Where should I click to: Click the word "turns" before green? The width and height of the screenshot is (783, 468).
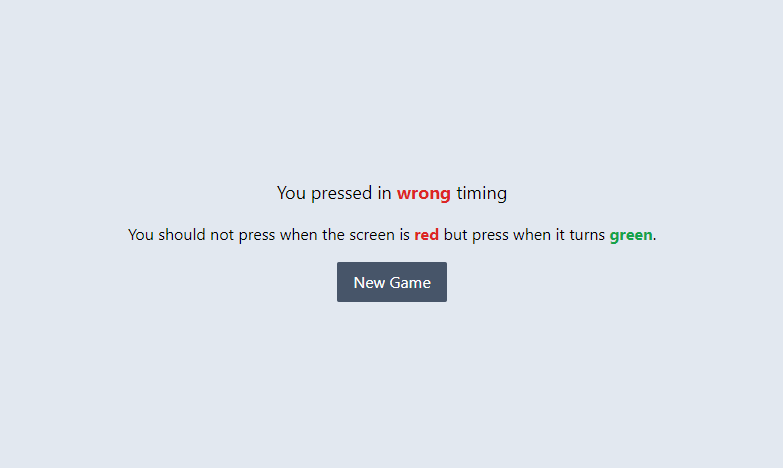point(588,235)
